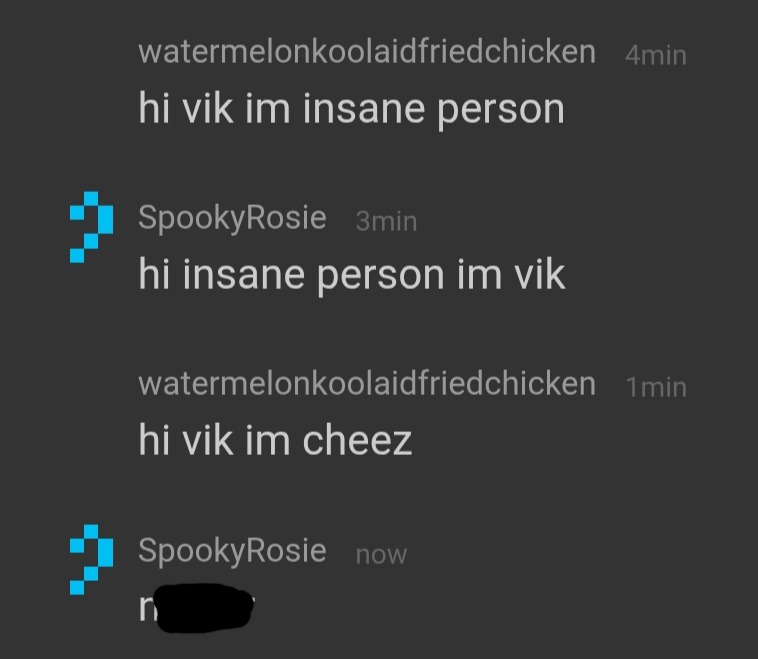Select the 1min timestamp
This screenshot has height=659, width=758.
[x=656, y=387]
